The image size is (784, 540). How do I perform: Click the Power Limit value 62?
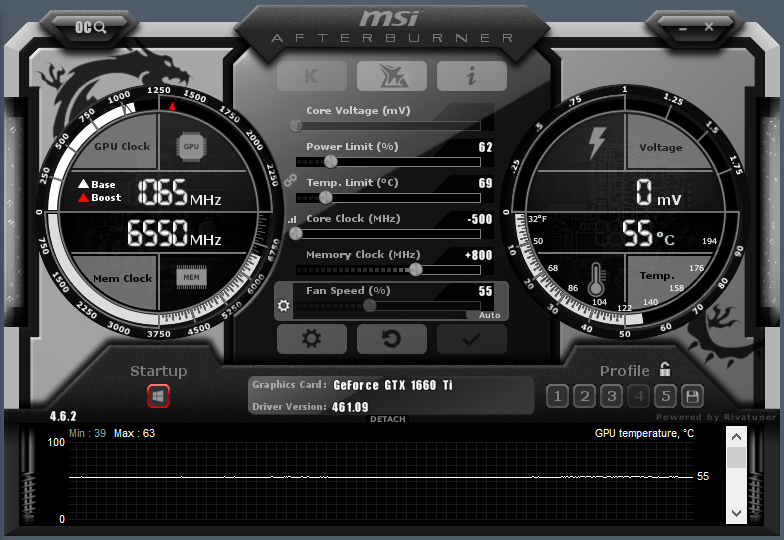485,147
